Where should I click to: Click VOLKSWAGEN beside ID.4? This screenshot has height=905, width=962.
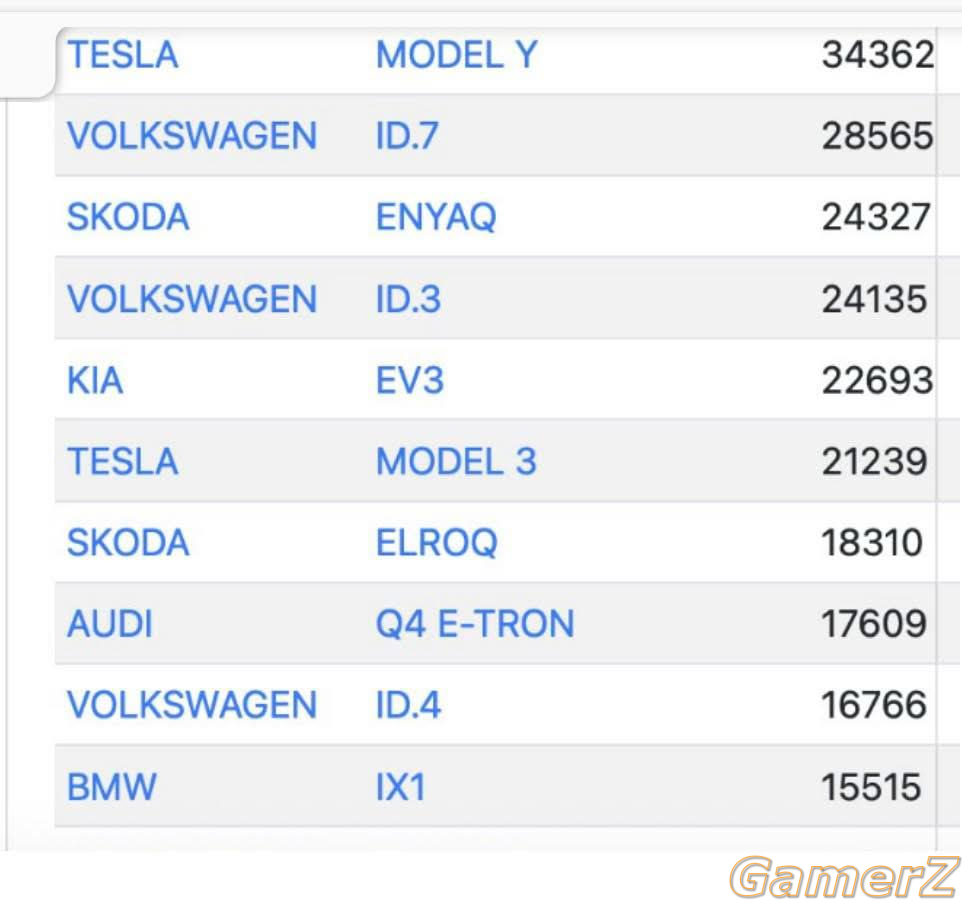192,704
